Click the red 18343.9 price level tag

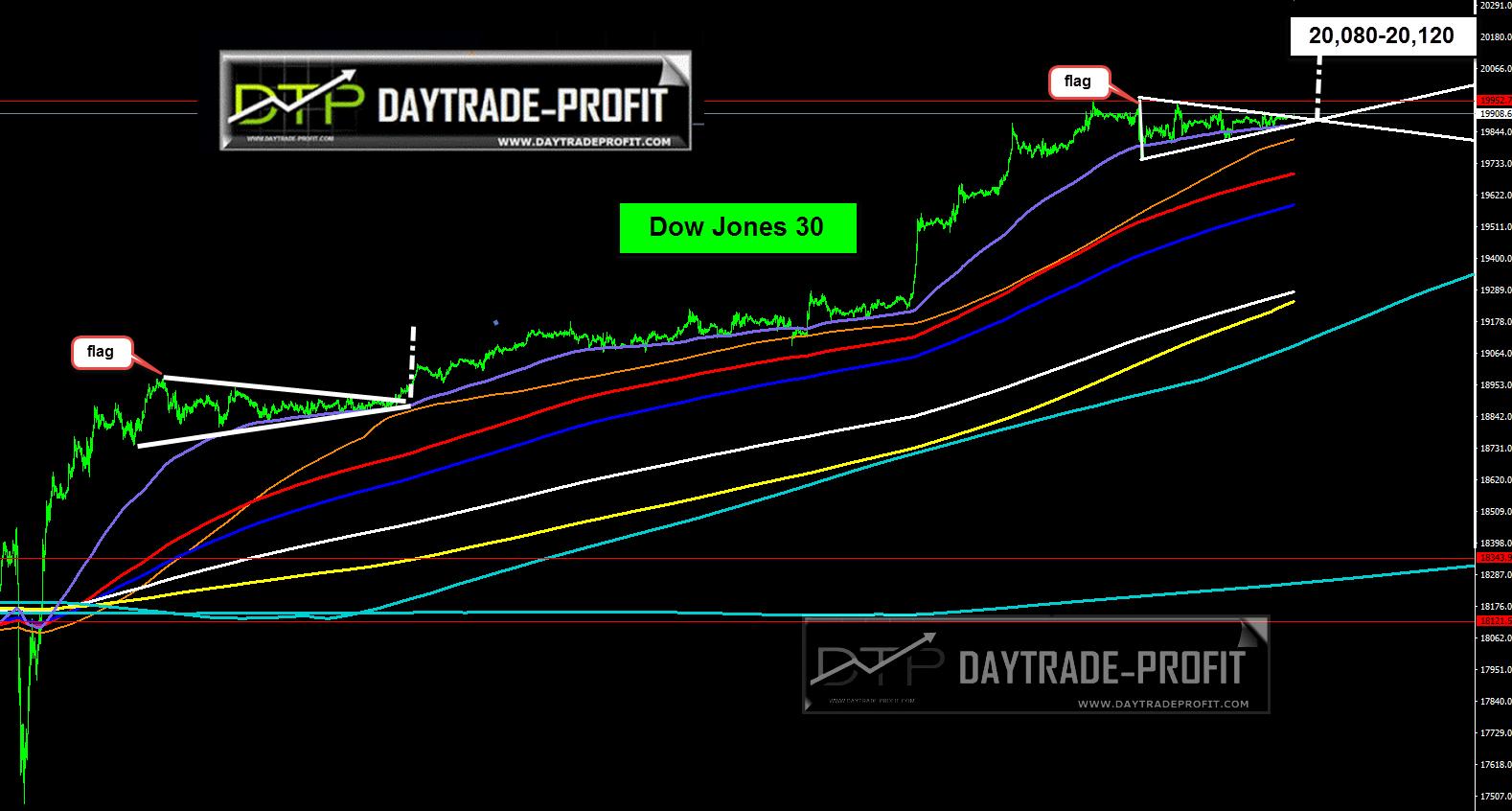(1495, 558)
